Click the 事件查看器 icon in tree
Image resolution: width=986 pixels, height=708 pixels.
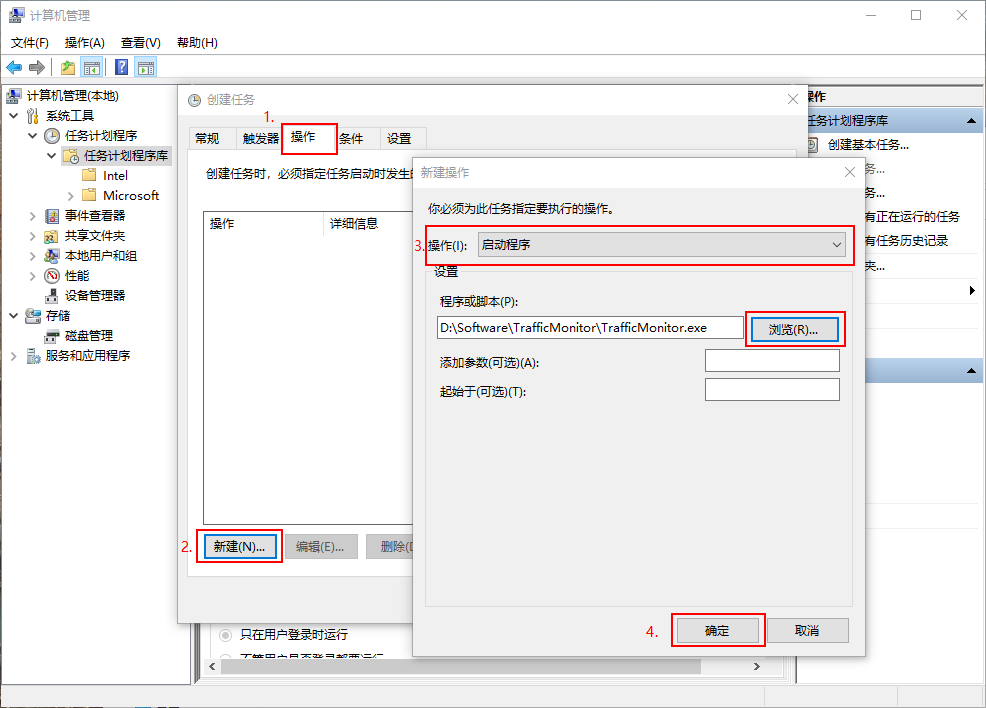[52, 216]
